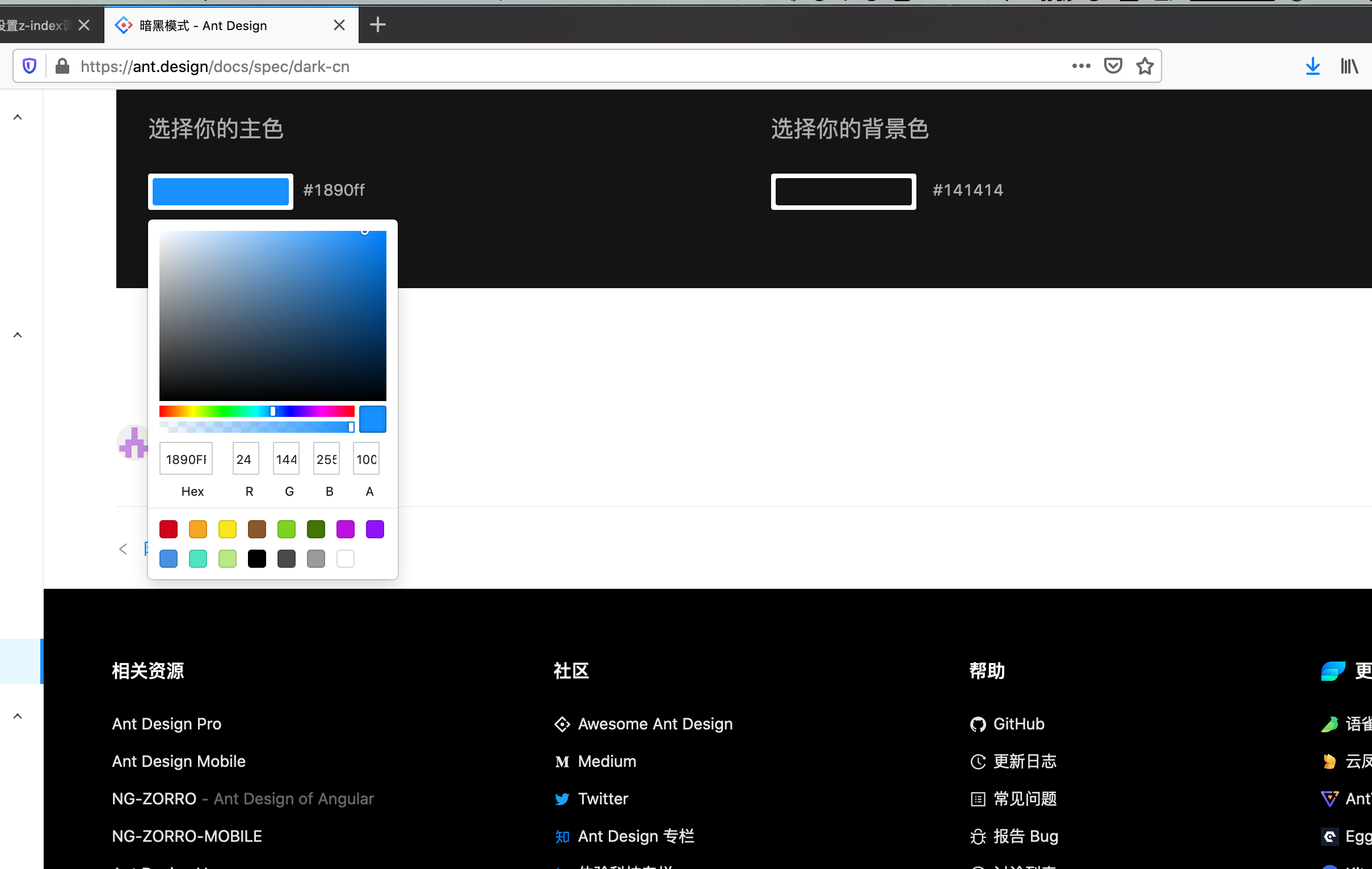
Task: Open the NG-ZORRO-MOBILE link
Action: (x=186, y=836)
